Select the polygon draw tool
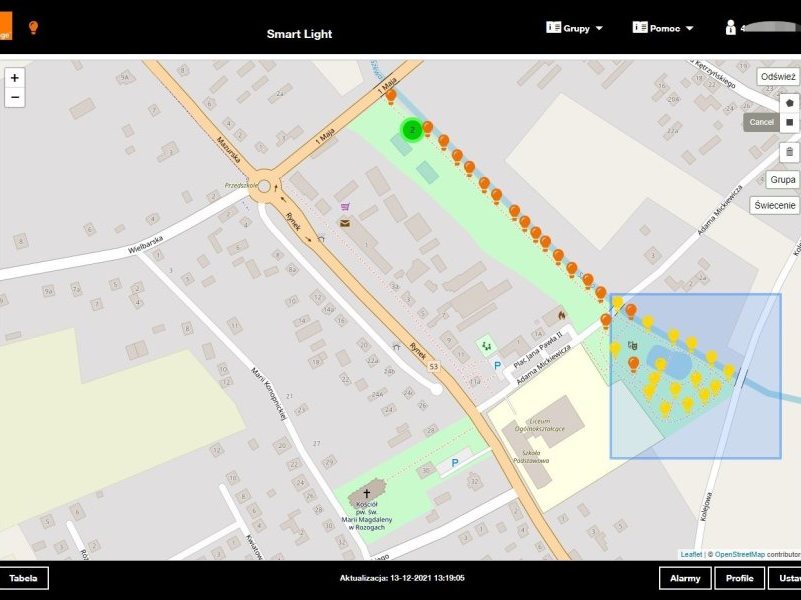Image resolution: width=801 pixels, height=600 pixels. coord(789,102)
